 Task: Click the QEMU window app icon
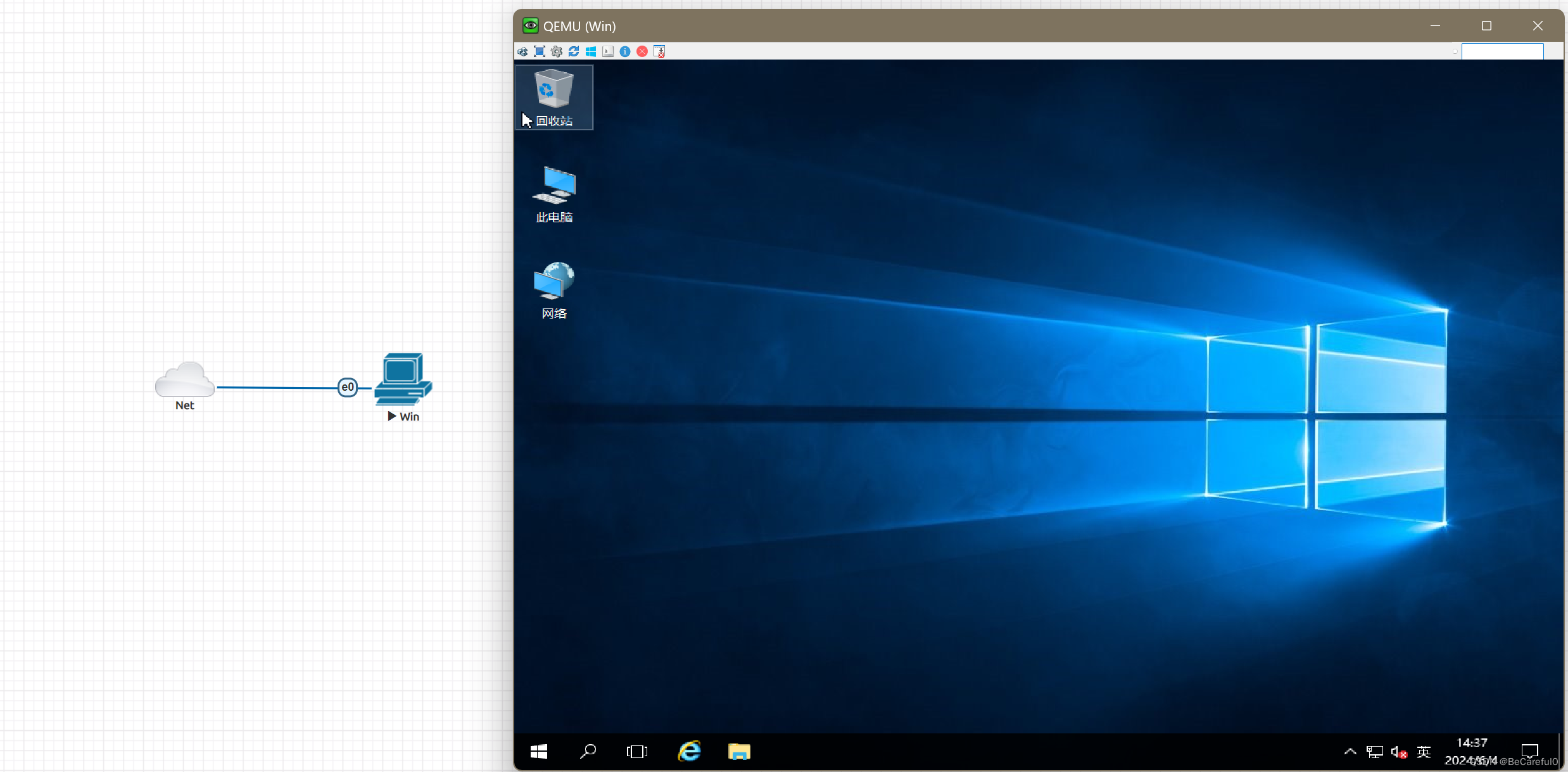pyautogui.click(x=530, y=25)
